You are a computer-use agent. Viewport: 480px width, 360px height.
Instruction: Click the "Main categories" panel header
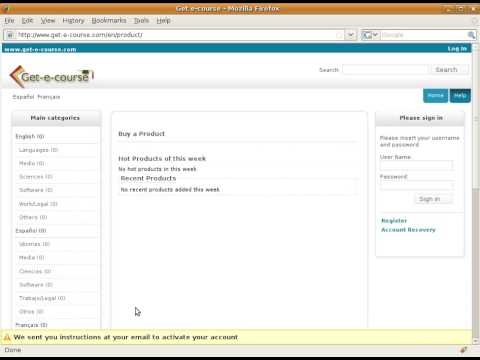[55, 118]
